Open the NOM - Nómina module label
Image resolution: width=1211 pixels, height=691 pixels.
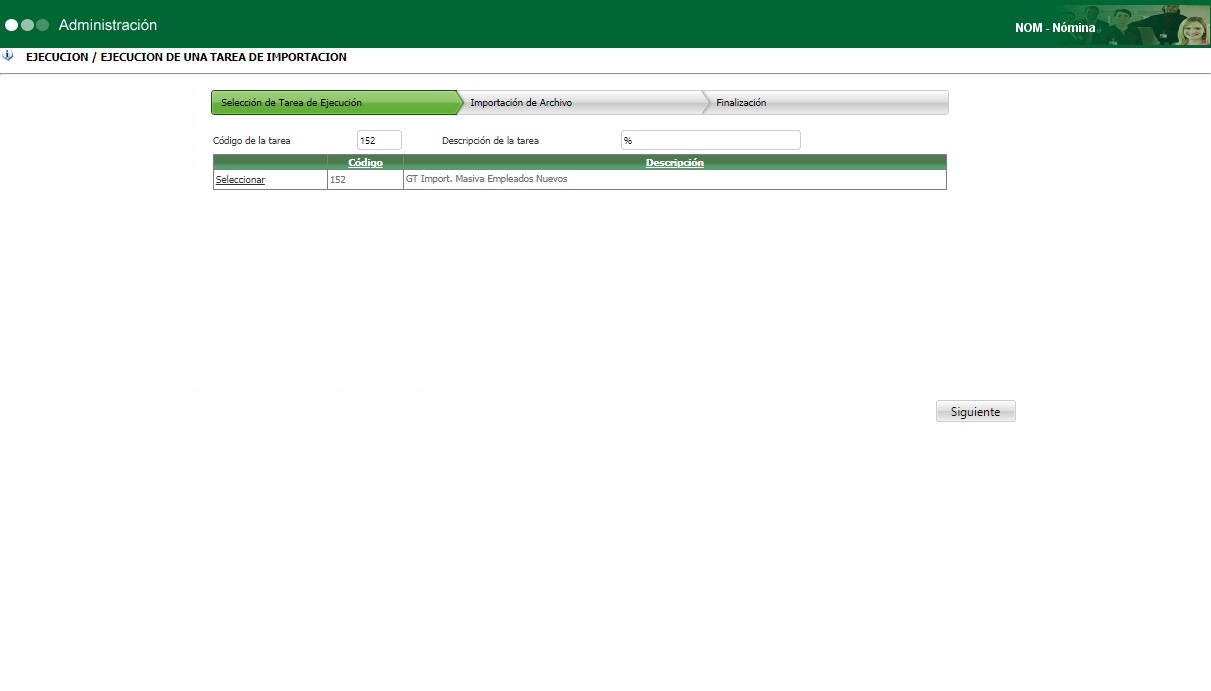coord(1055,28)
